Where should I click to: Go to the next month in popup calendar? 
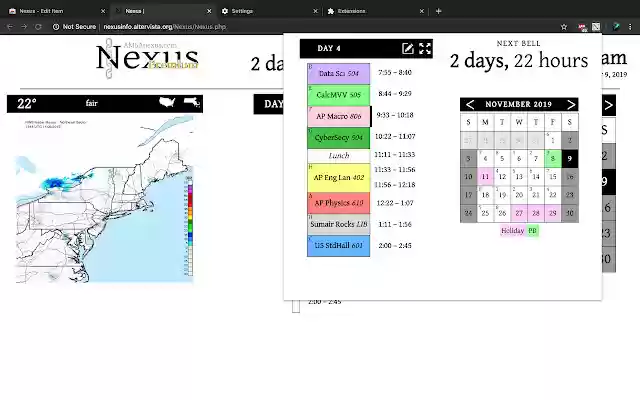pos(571,104)
